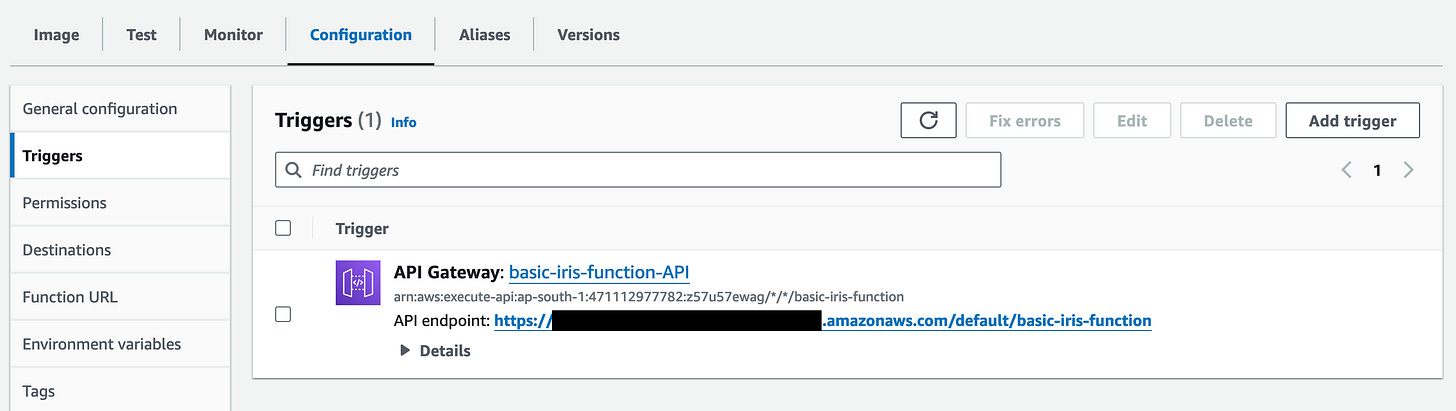Select all triggers using the header checkbox
This screenshot has width=1456, height=411.
pyautogui.click(x=283, y=228)
